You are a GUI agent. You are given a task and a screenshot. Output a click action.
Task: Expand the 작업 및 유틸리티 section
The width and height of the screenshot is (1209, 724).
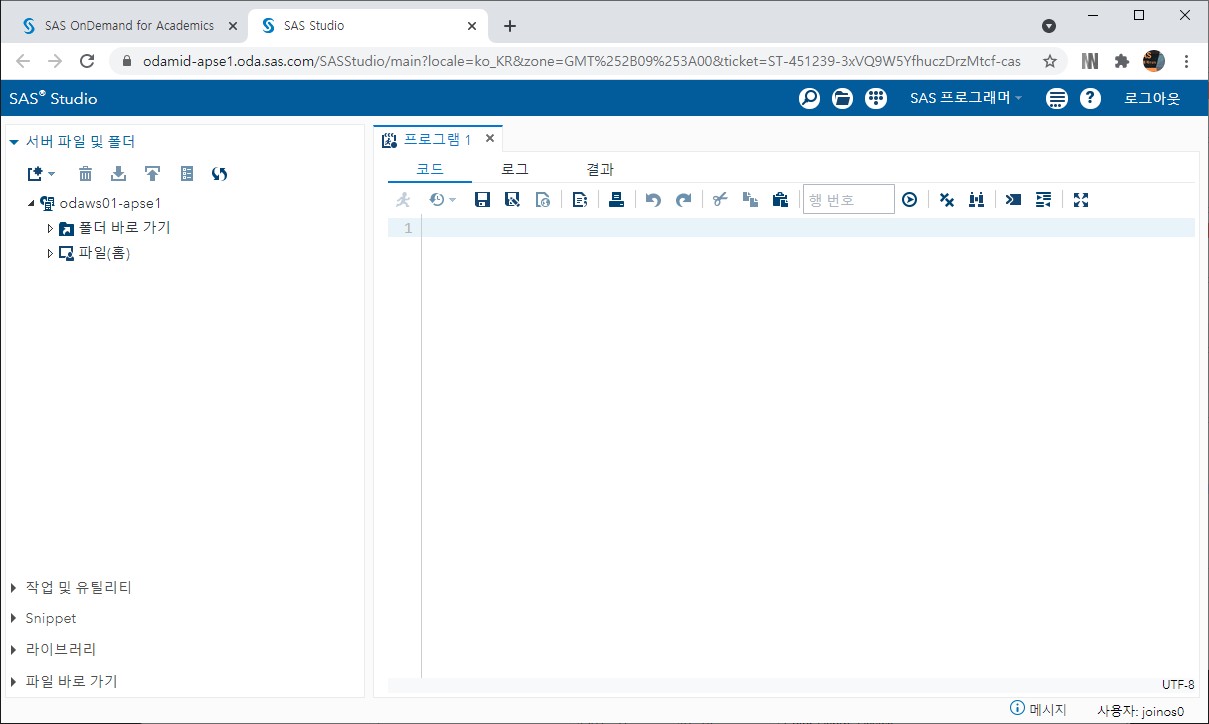14,588
